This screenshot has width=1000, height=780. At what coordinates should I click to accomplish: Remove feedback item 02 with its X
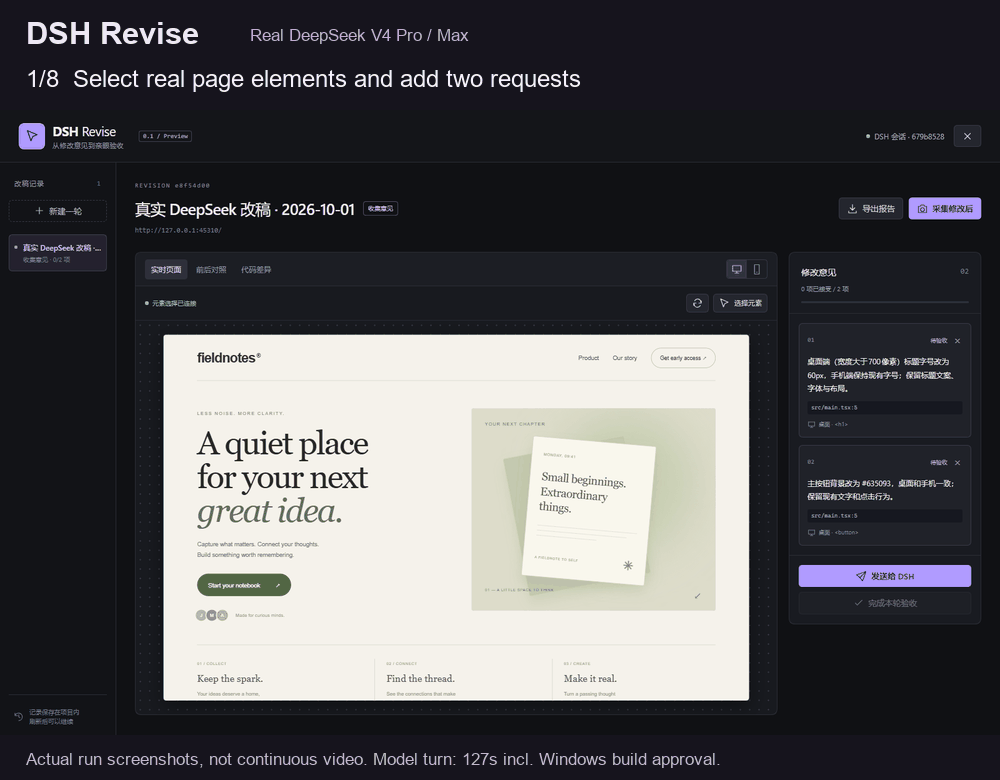click(x=957, y=462)
